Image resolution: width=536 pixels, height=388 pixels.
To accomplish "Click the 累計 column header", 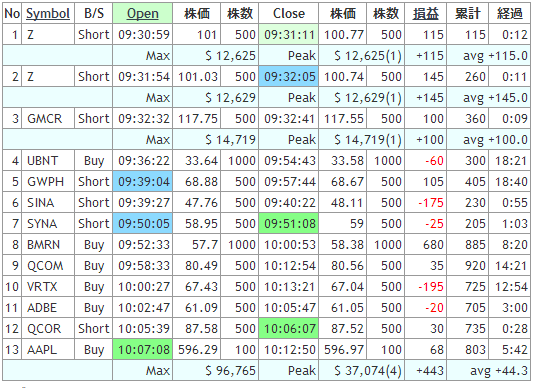I will 468,14.
